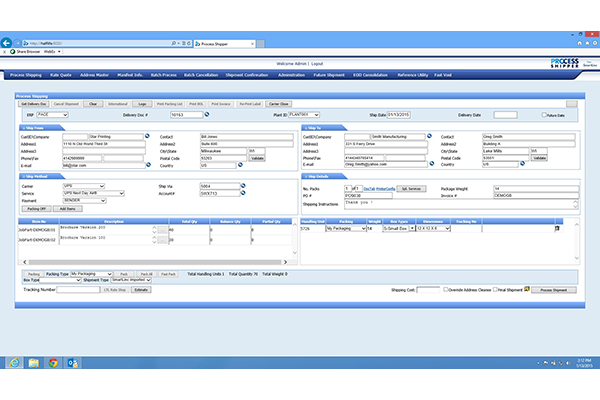Click the refresh icon in the address bar

(189, 43)
